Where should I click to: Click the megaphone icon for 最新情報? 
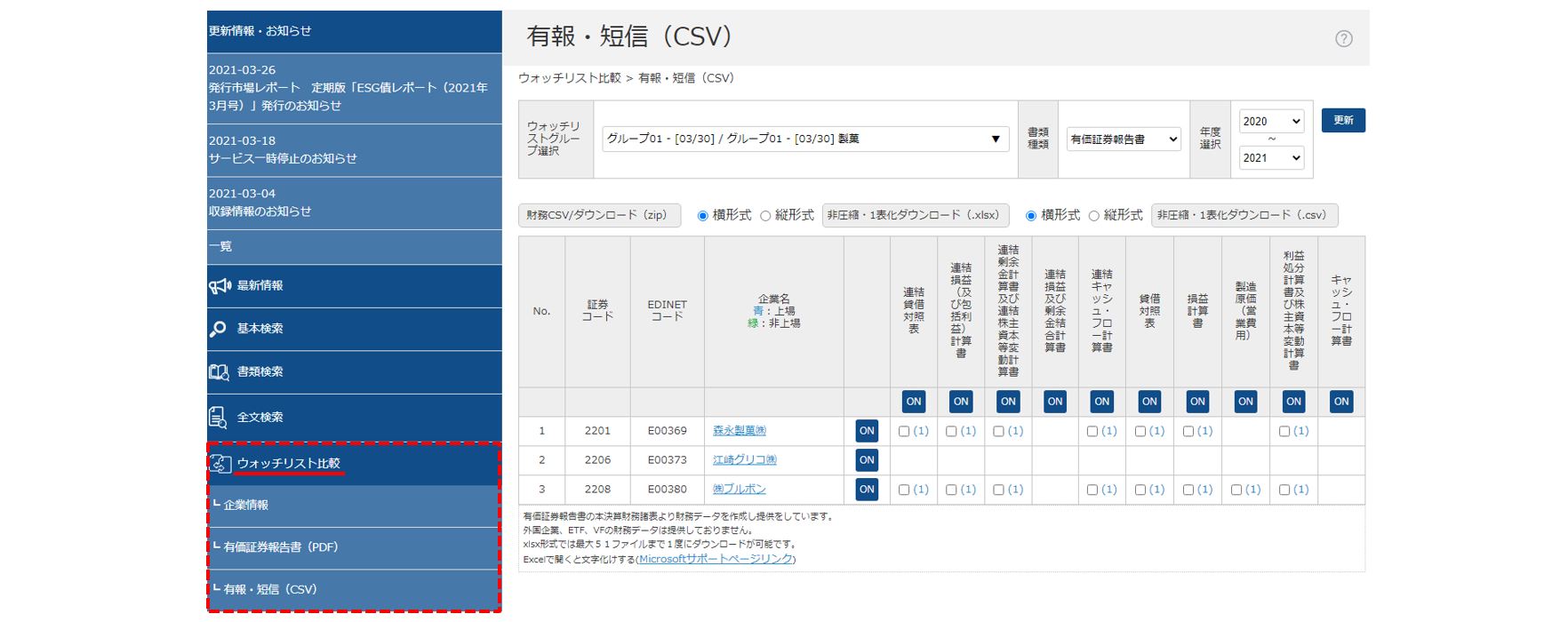tap(220, 286)
